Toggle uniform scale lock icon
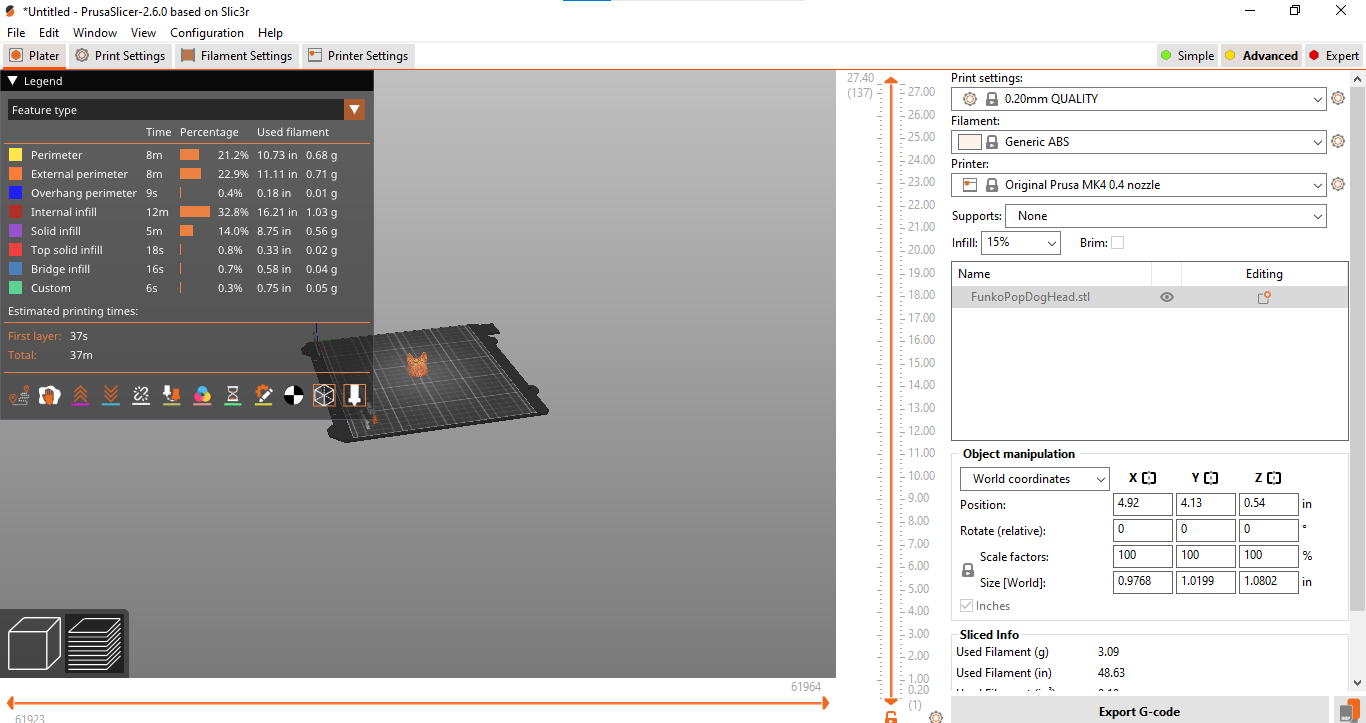Viewport: 1366px width, 723px height. tap(968, 570)
